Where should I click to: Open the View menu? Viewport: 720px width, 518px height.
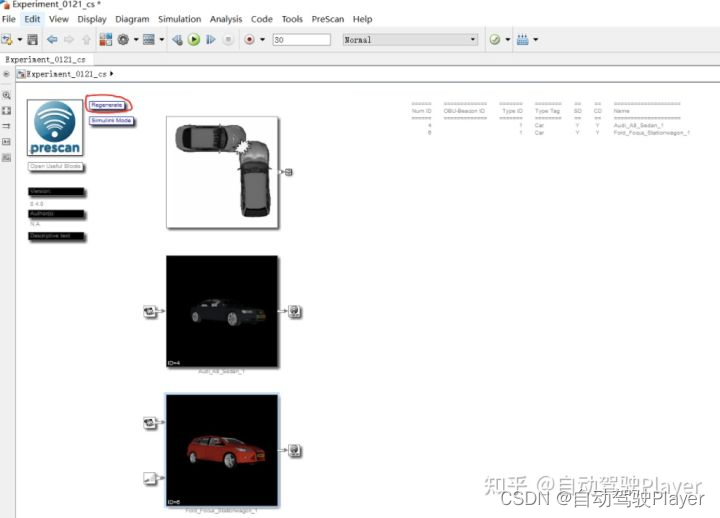[x=59, y=19]
